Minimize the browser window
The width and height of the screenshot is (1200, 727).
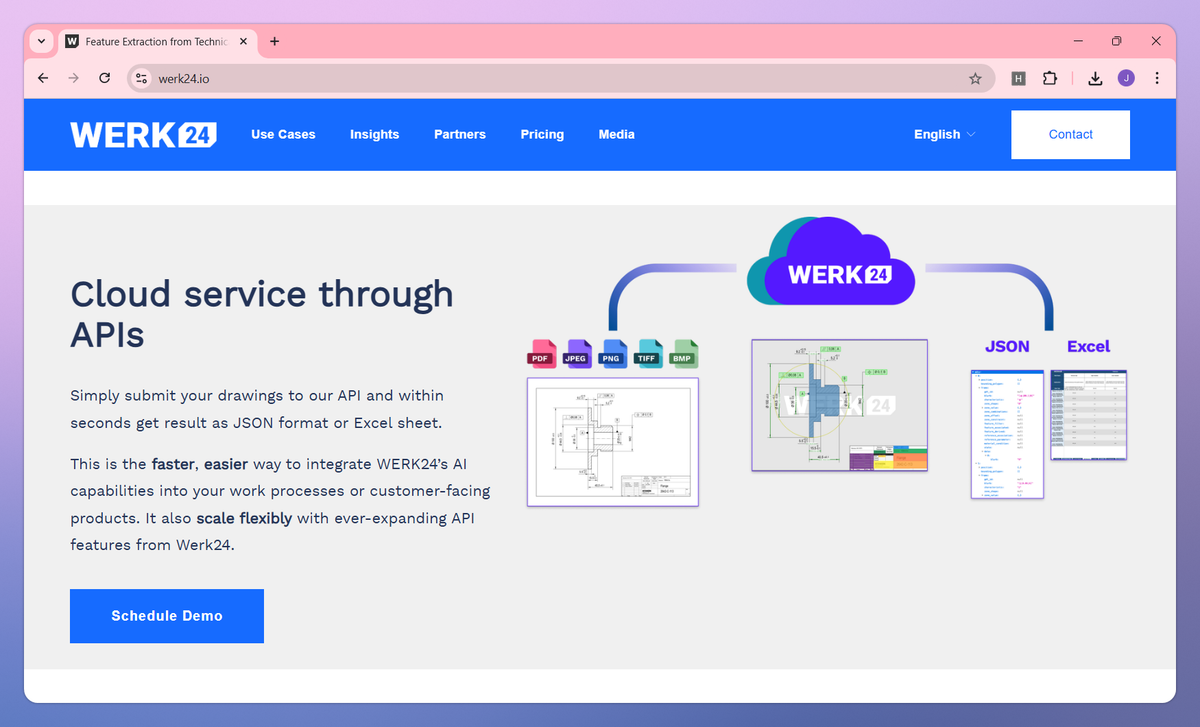coord(1079,41)
